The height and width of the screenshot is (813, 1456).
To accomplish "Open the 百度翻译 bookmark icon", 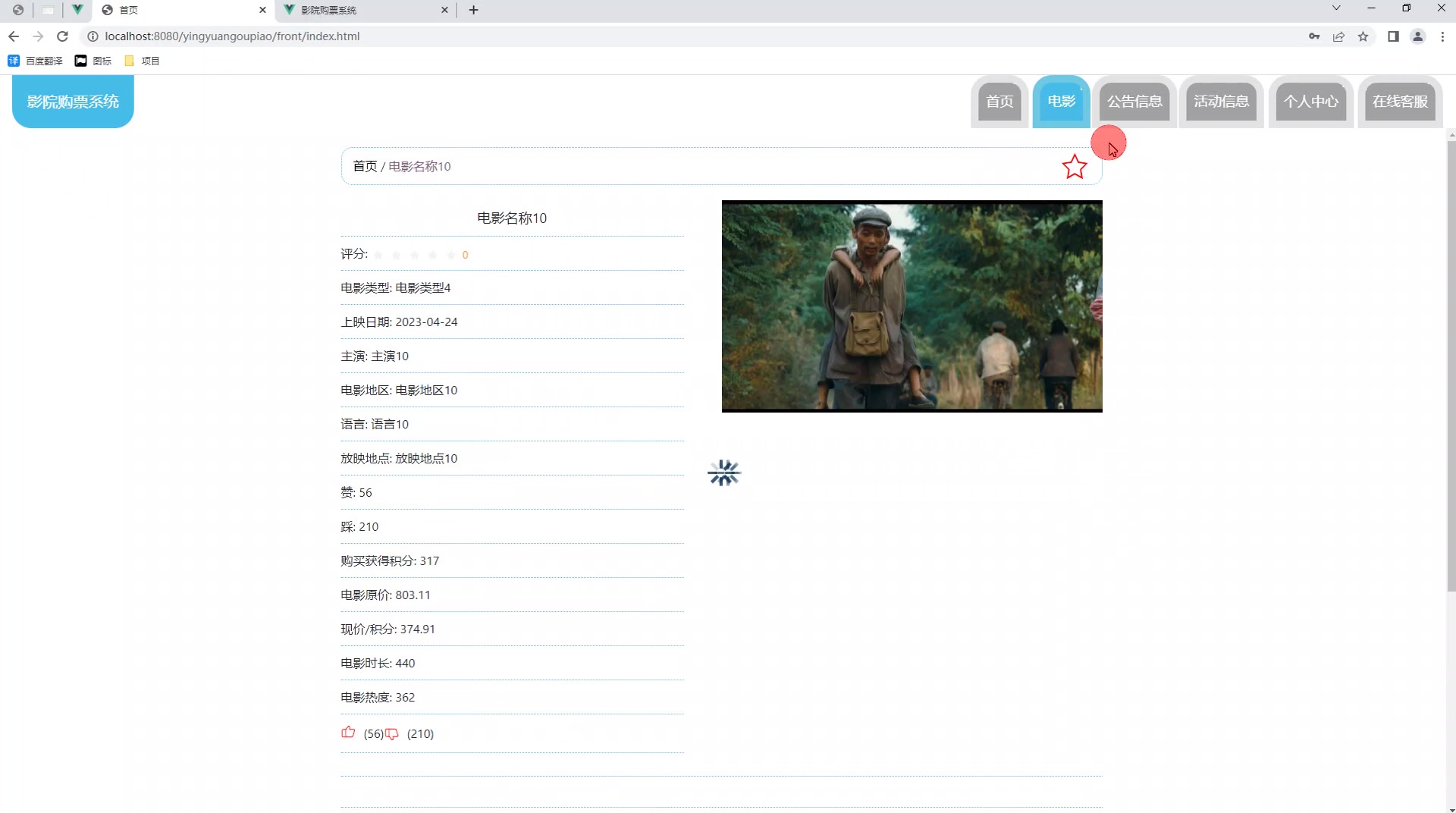I will (x=13, y=61).
